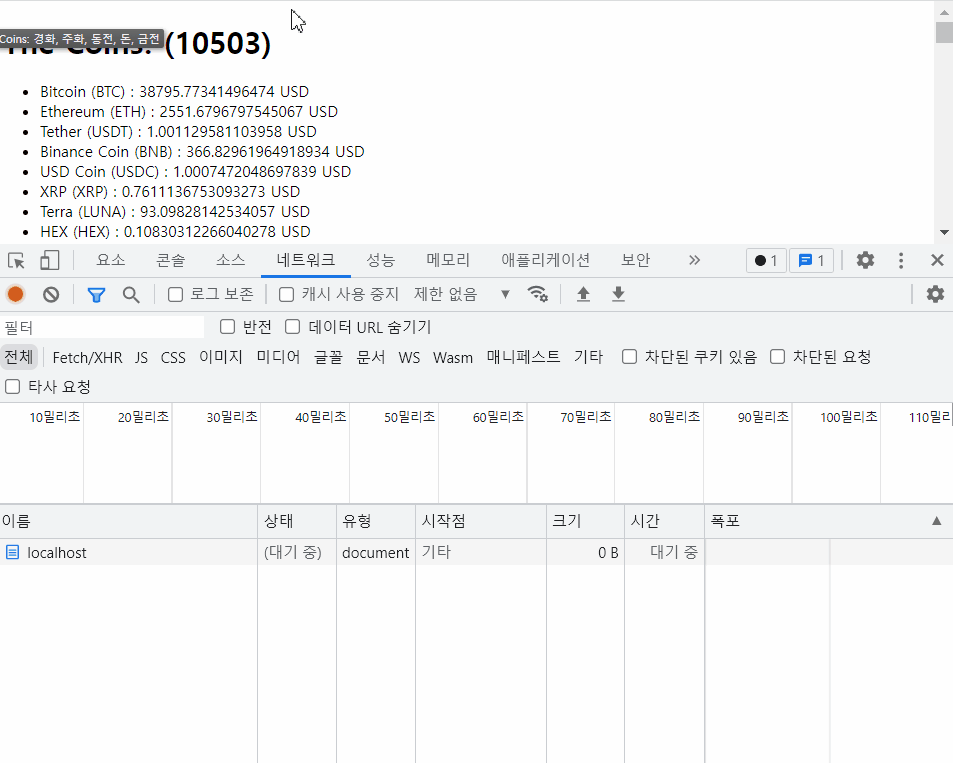Switch to the 보안 tab
Screen dimensions: 953x763
pos(635,260)
